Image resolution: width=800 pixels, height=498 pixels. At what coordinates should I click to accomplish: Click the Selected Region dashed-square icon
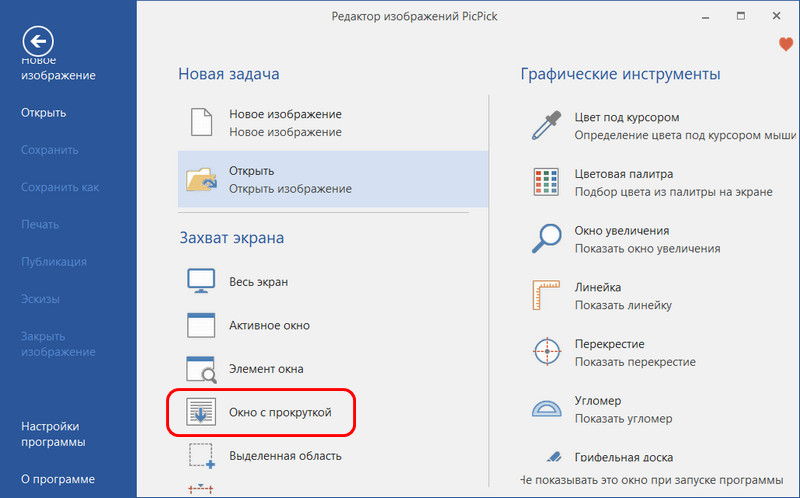202,456
